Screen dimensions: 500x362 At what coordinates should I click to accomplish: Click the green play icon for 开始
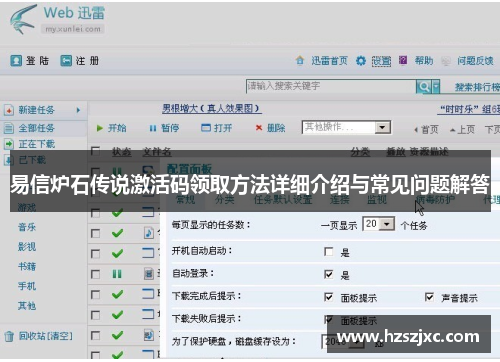click(100, 128)
